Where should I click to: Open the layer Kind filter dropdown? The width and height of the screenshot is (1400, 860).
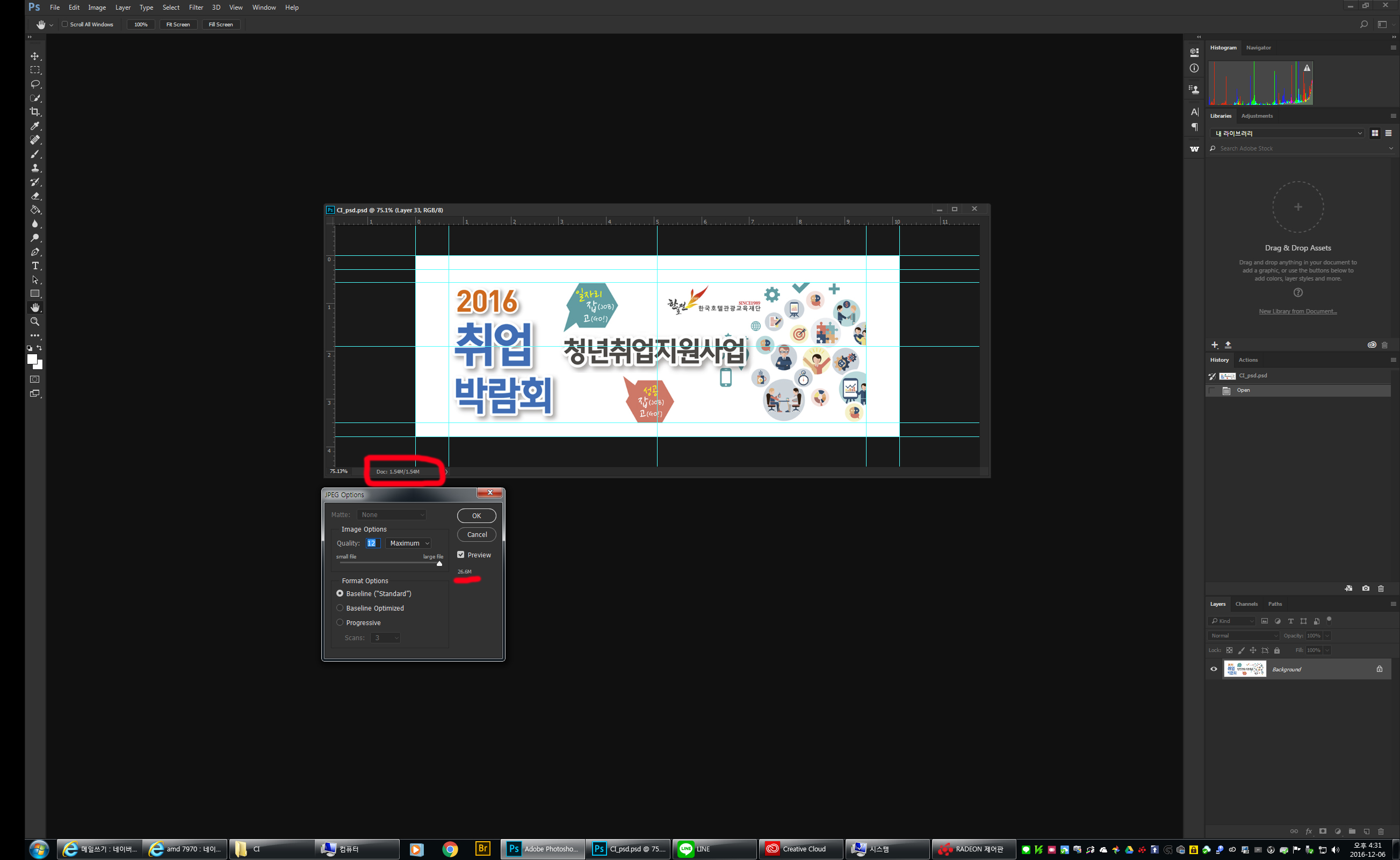pyautogui.click(x=1231, y=620)
